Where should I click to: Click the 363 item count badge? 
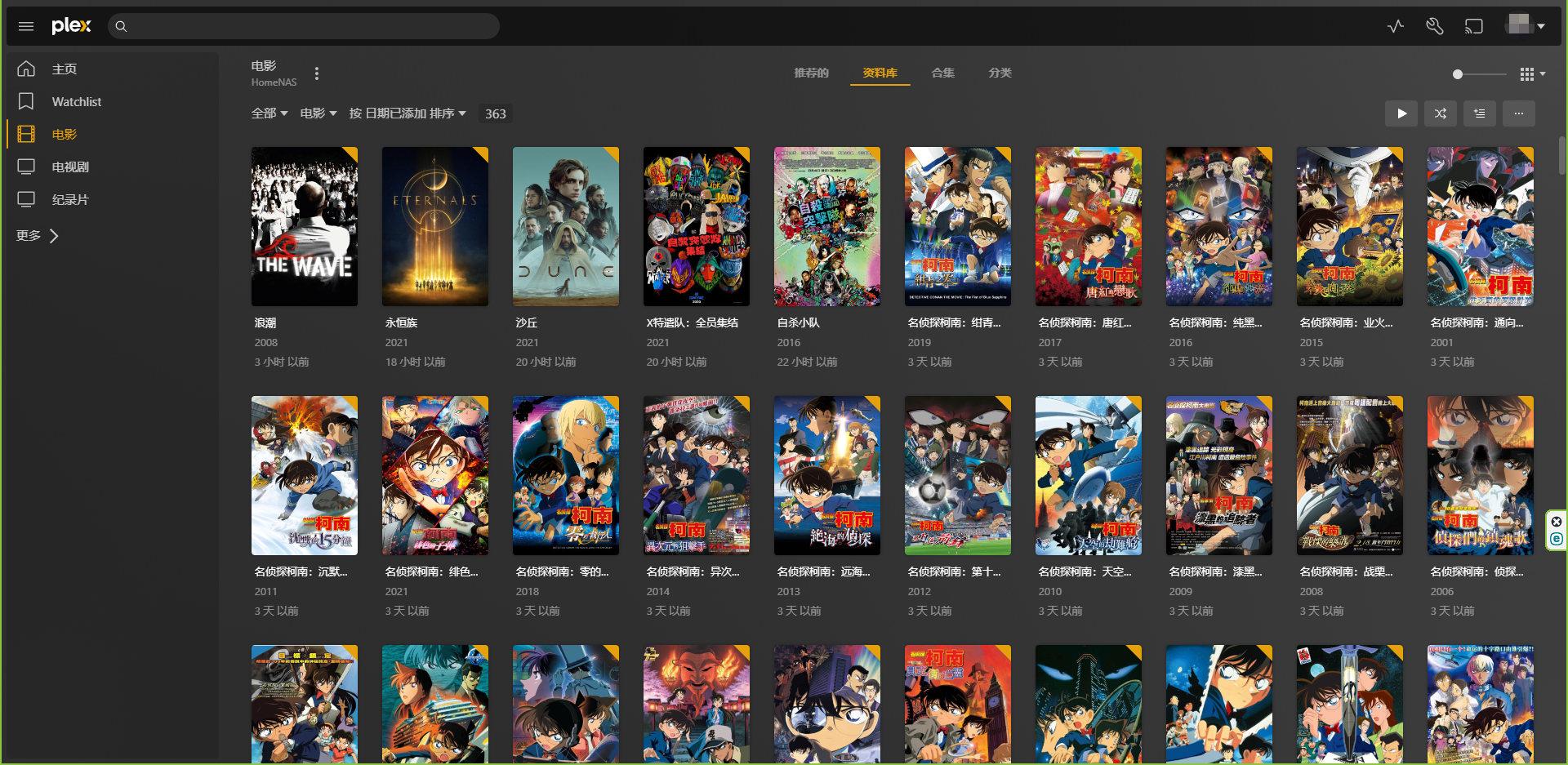[x=495, y=114]
